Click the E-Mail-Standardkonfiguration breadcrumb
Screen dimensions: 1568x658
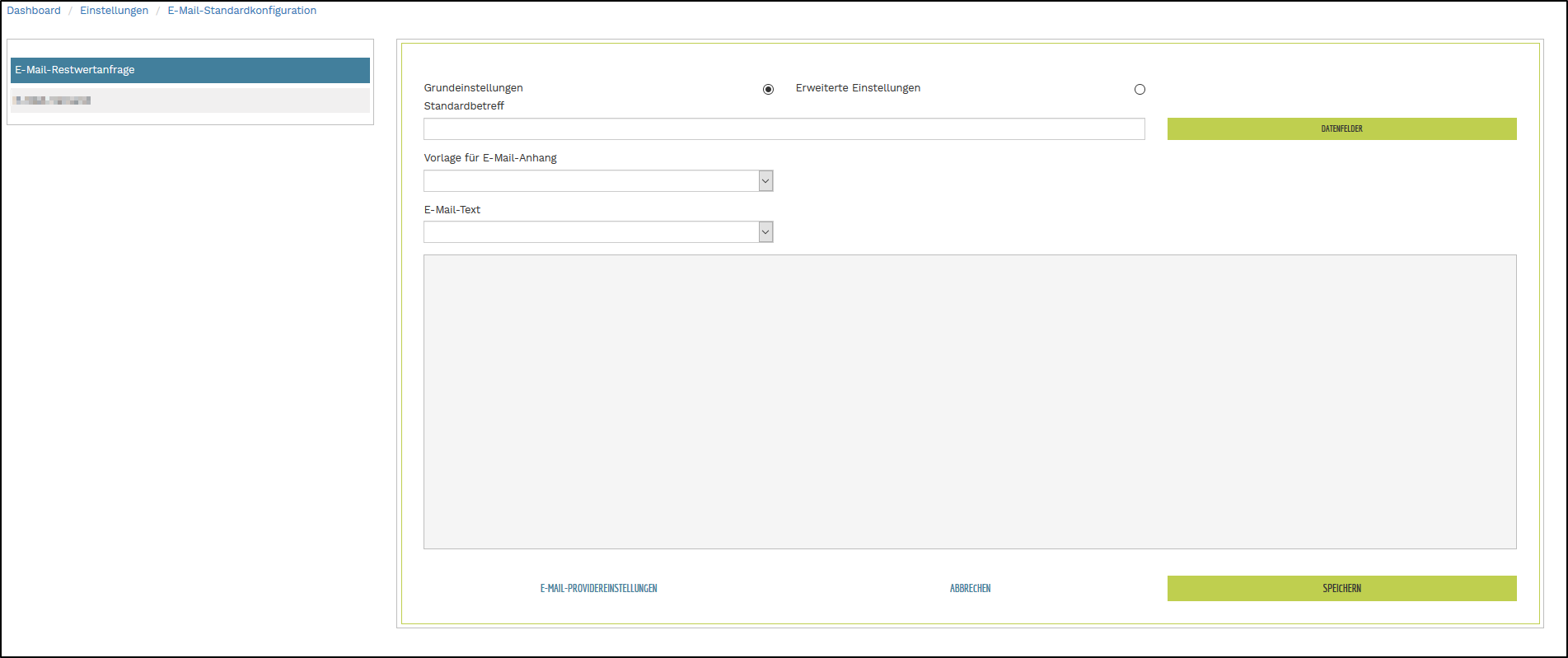(241, 11)
